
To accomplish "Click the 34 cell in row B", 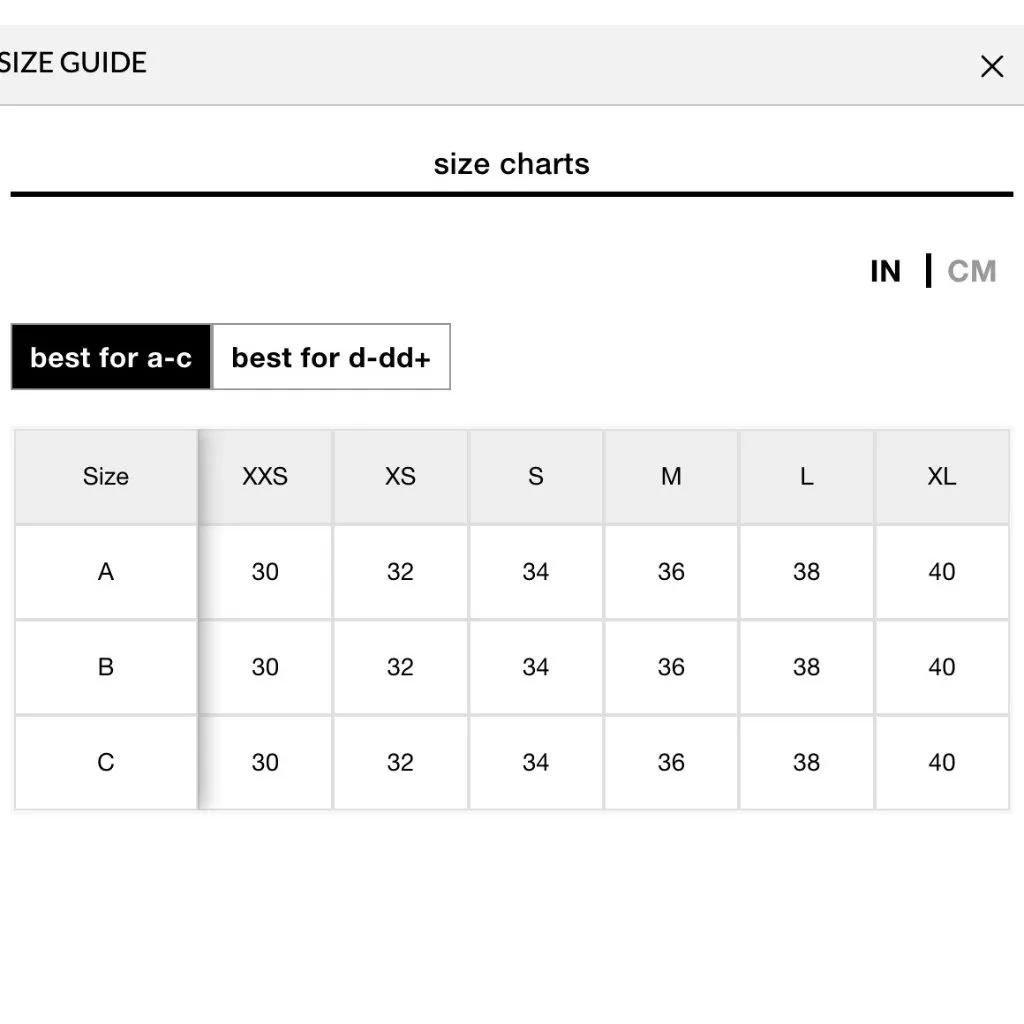I will (x=536, y=667).
